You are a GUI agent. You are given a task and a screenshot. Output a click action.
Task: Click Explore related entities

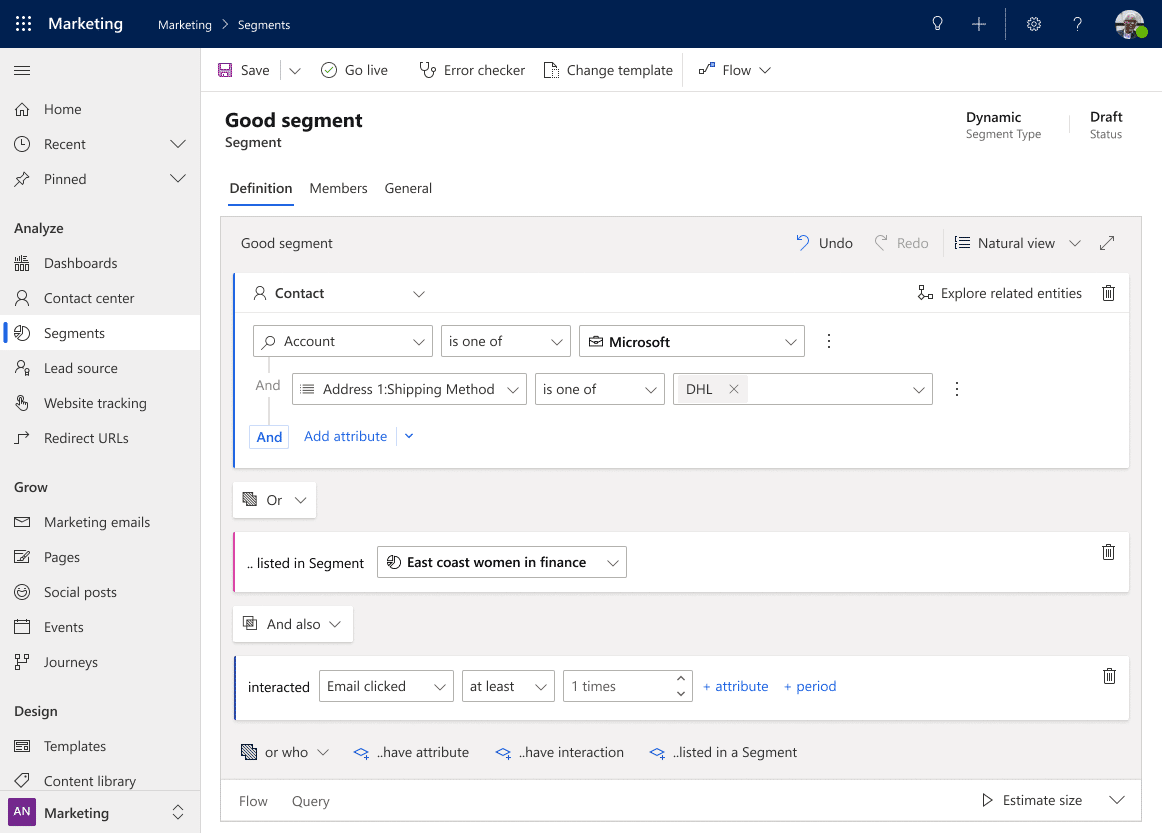pyautogui.click(x=1000, y=293)
